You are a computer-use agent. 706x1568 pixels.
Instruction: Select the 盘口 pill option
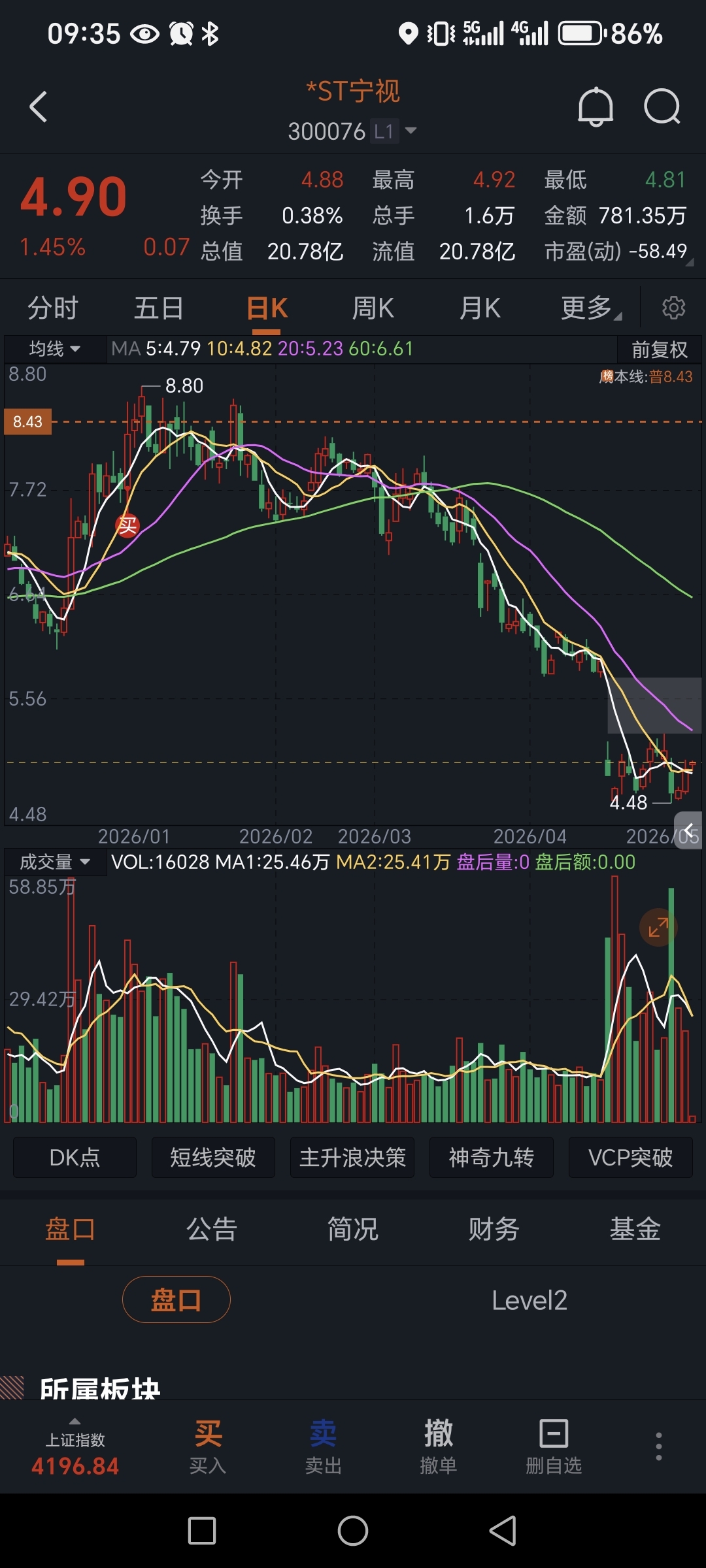176,1299
